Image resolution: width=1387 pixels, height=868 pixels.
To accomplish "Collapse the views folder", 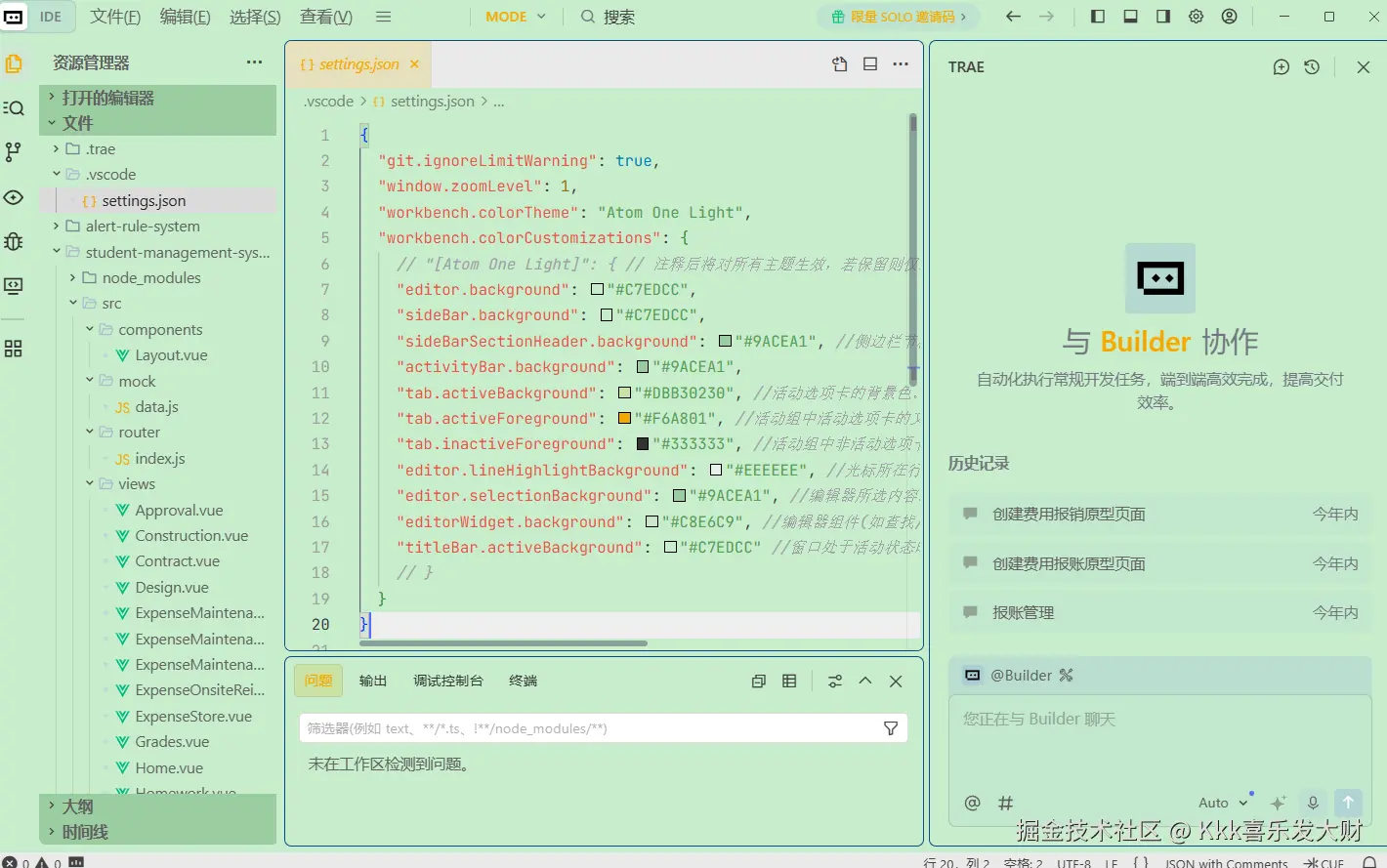I will [x=158, y=484].
